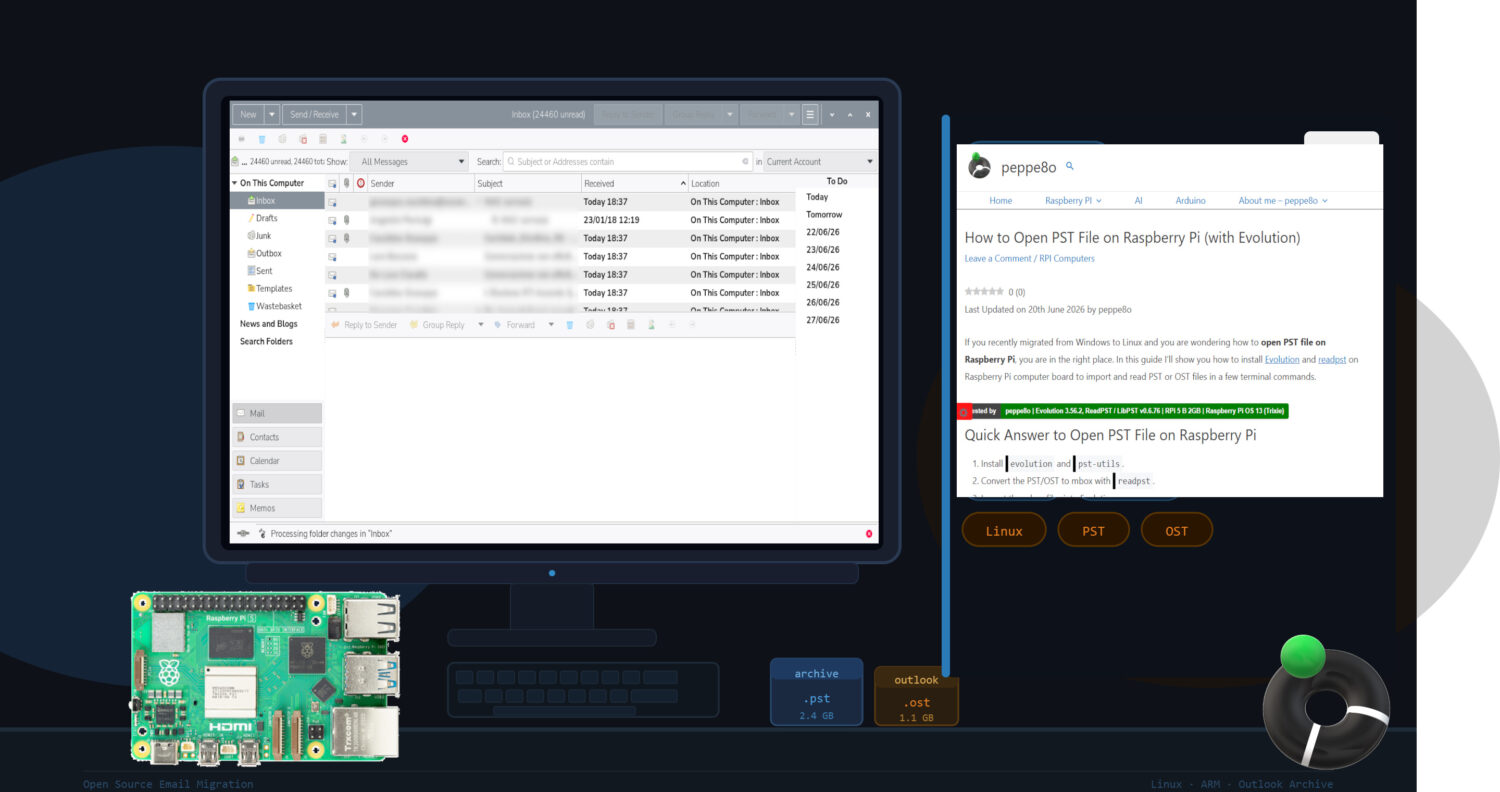1500x792 pixels.
Task: Open the New button's dropdown arrow
Action: click(272, 115)
